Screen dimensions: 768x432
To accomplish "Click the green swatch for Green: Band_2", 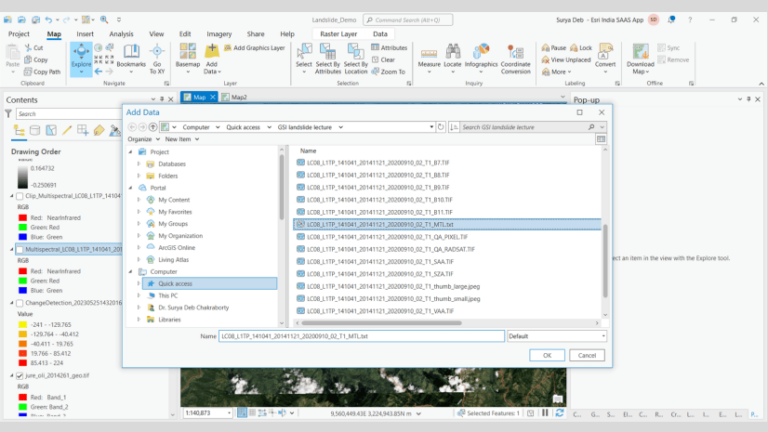I will tap(23, 407).
